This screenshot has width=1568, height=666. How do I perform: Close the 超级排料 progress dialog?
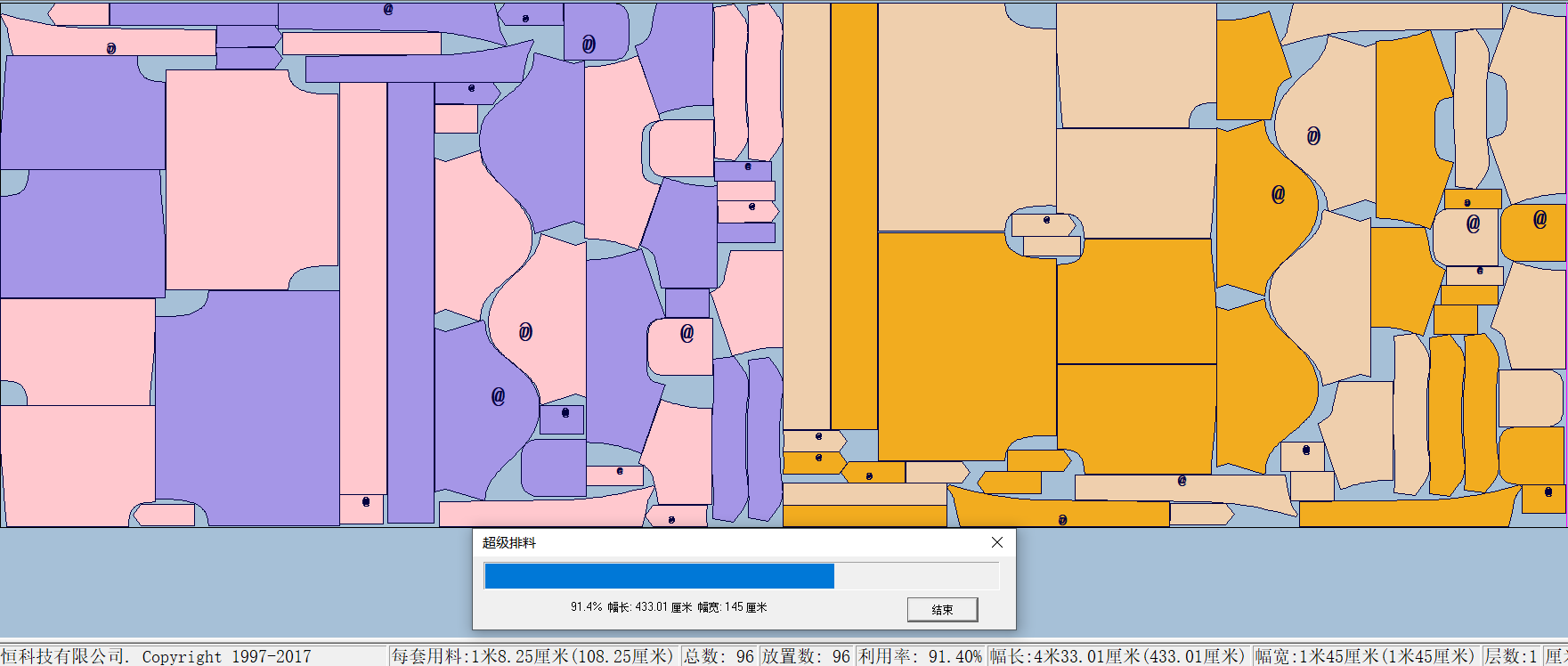point(997,542)
